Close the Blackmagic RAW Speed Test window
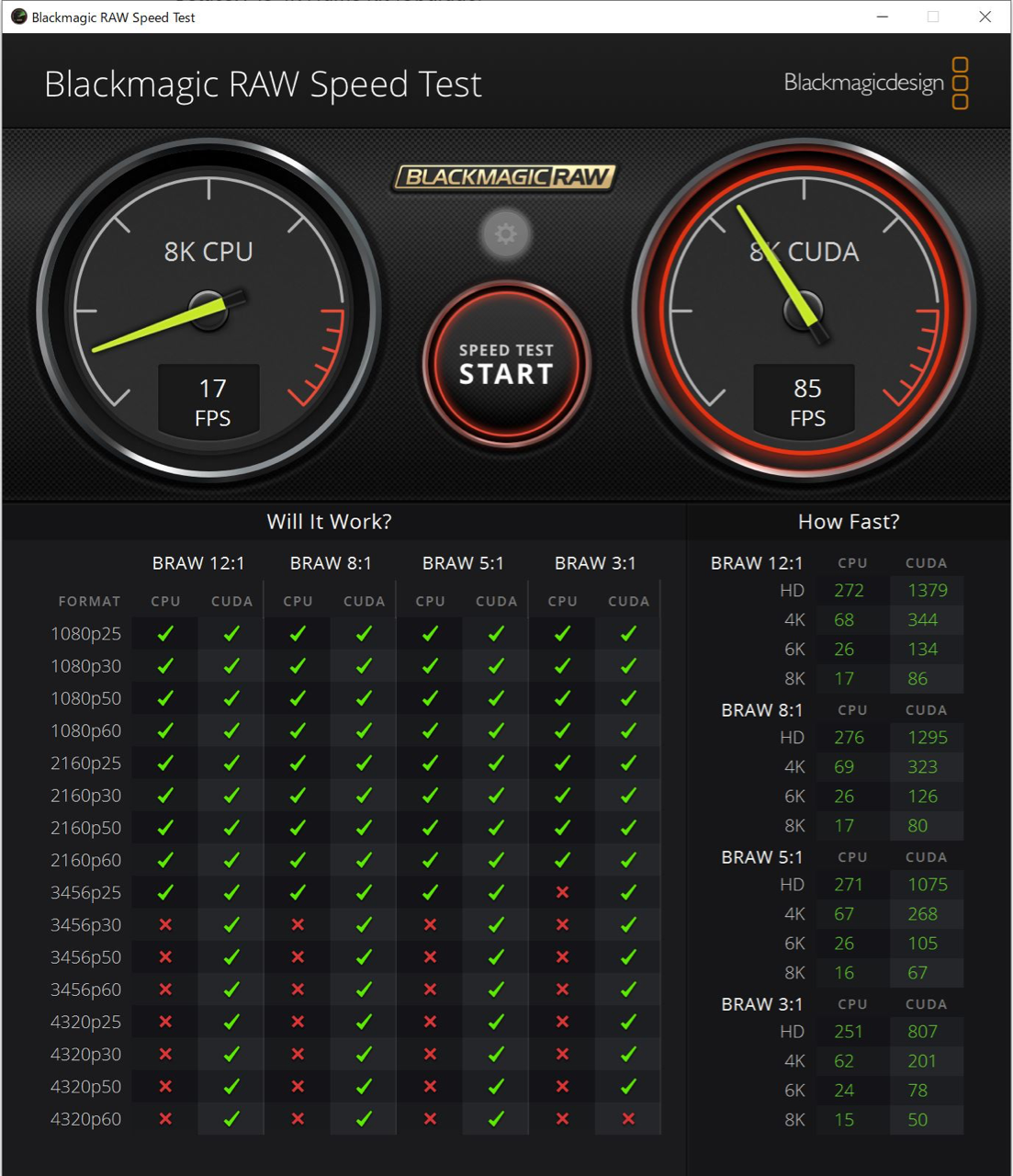This screenshot has height=1176, width=1013. 985,17
